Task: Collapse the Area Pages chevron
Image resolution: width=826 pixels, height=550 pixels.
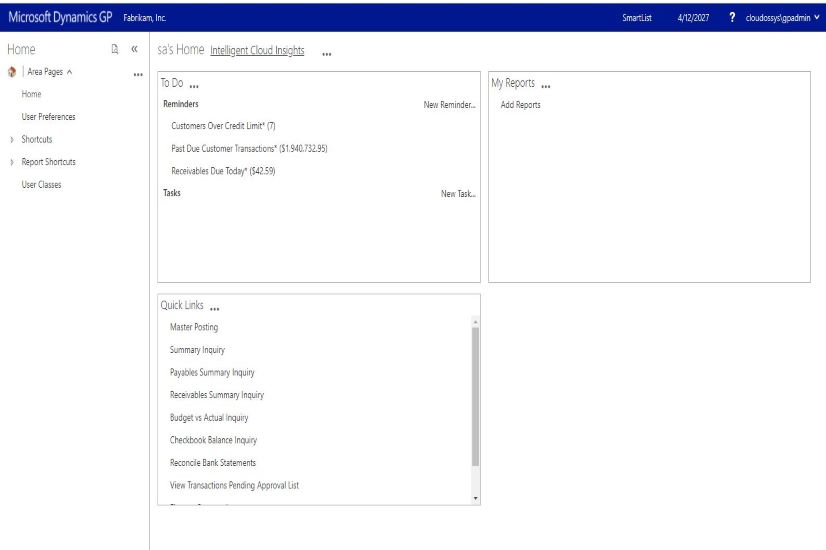Action: tap(70, 72)
